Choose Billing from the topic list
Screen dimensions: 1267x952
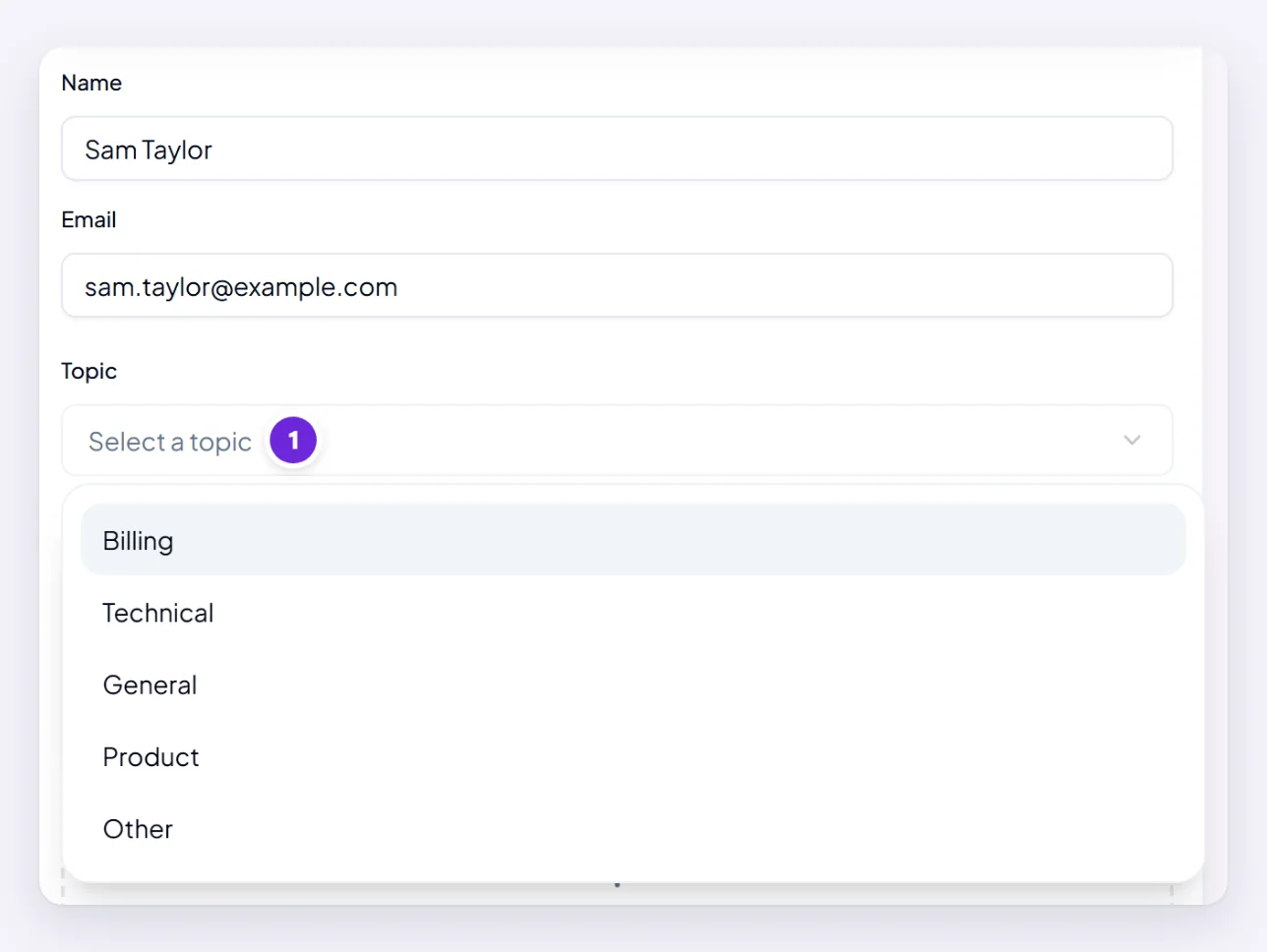pos(633,540)
